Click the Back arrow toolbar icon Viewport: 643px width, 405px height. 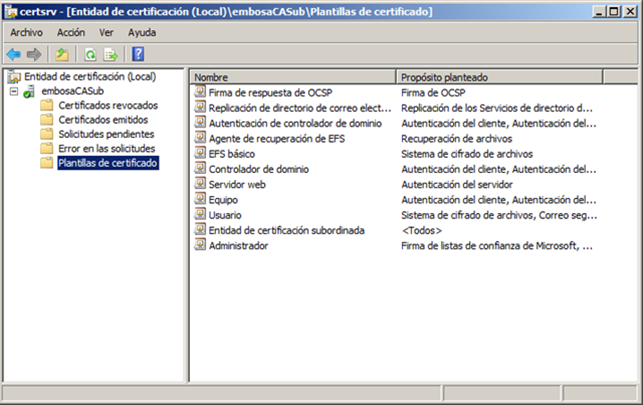(13, 54)
